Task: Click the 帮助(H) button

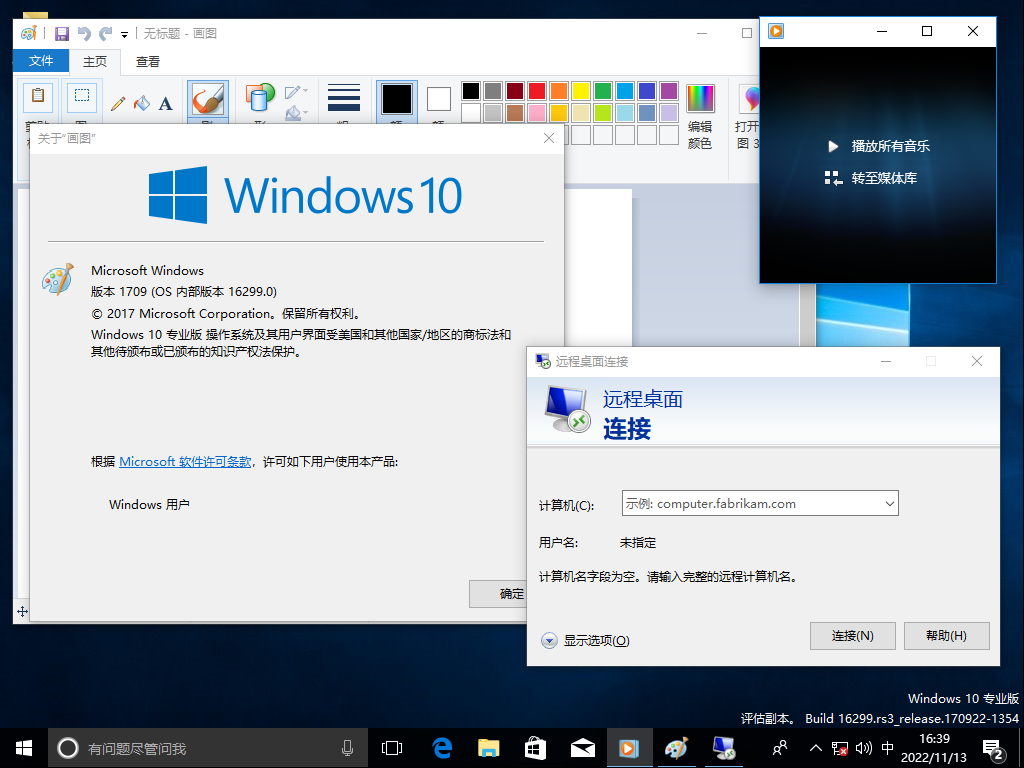Action: pyautogui.click(x=946, y=635)
